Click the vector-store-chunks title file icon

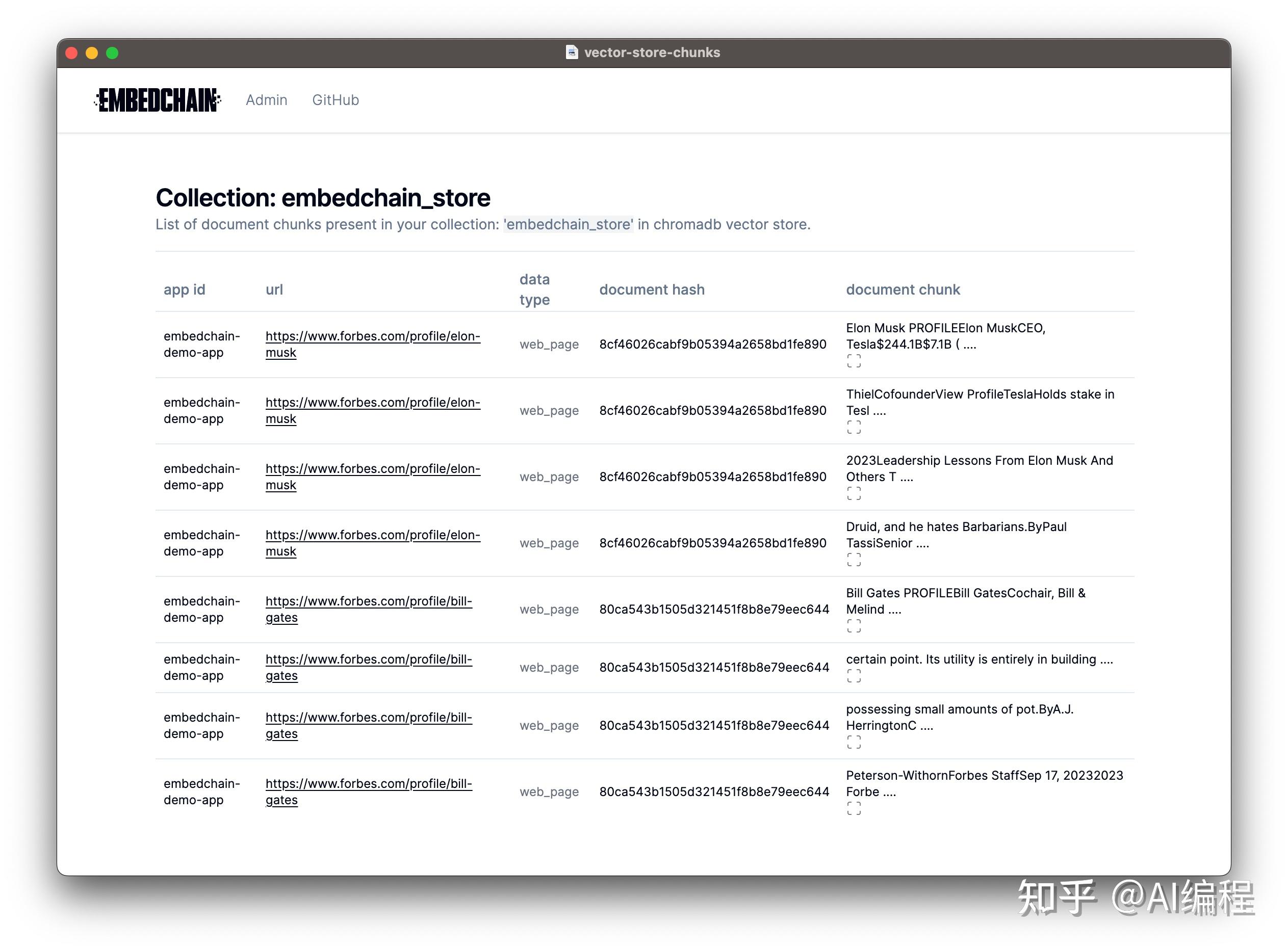[x=571, y=52]
